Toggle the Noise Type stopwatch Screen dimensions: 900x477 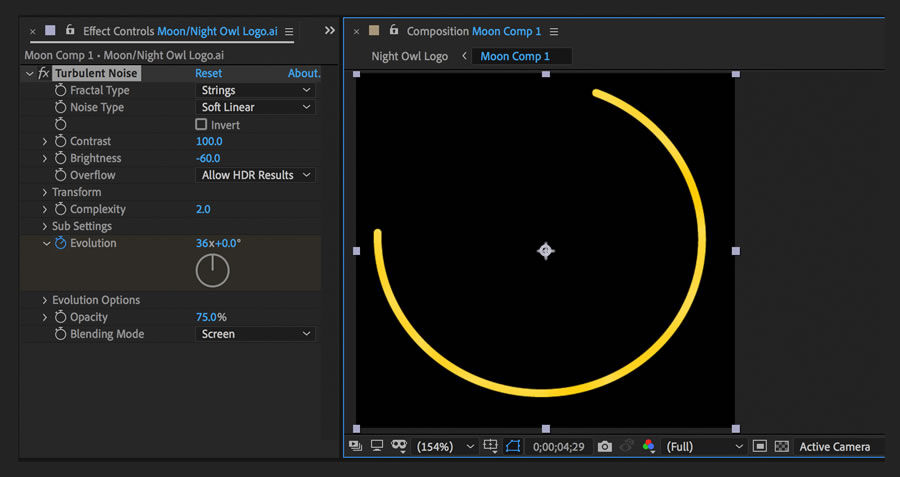coord(60,107)
